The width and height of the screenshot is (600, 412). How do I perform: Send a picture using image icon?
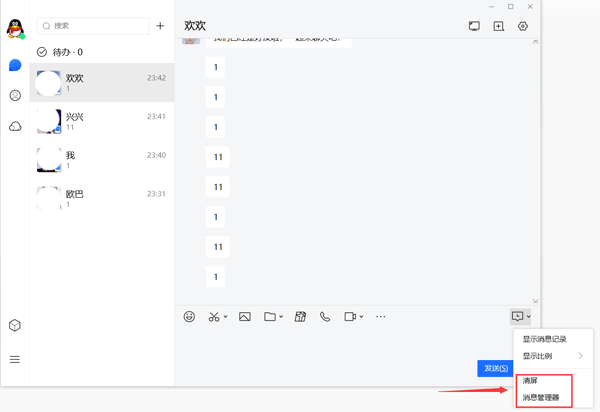[x=245, y=316]
